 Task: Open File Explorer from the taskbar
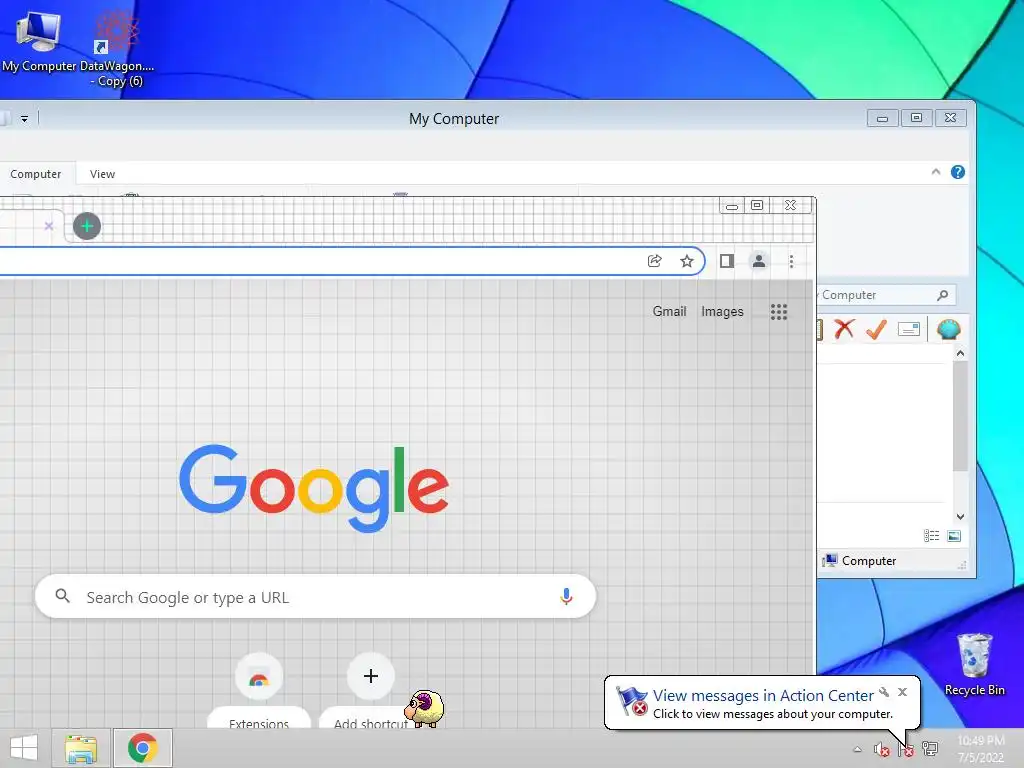(81, 748)
